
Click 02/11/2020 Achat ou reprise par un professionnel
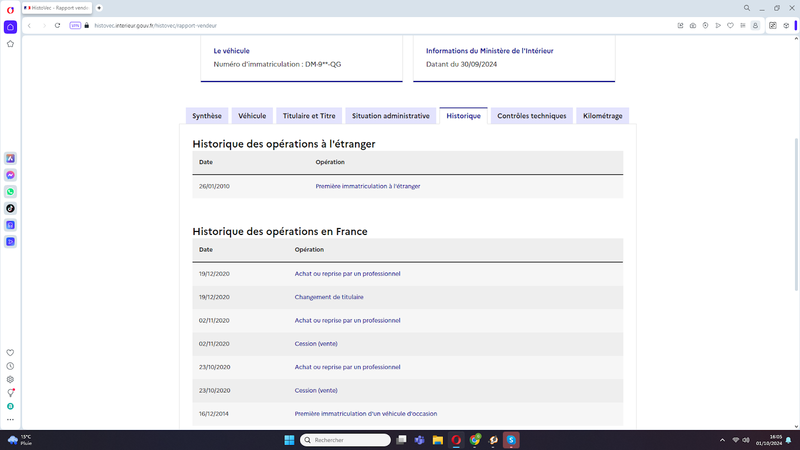(x=347, y=320)
